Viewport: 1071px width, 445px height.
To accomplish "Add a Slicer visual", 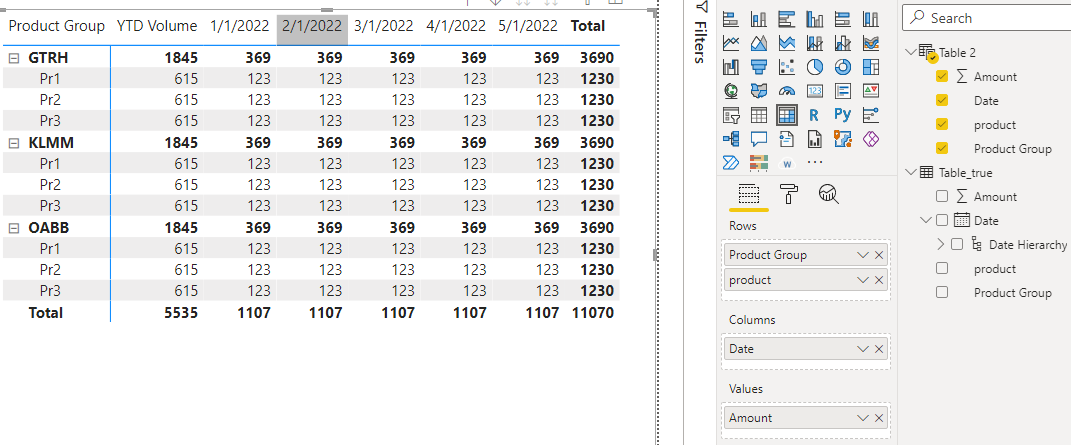I will (731, 115).
